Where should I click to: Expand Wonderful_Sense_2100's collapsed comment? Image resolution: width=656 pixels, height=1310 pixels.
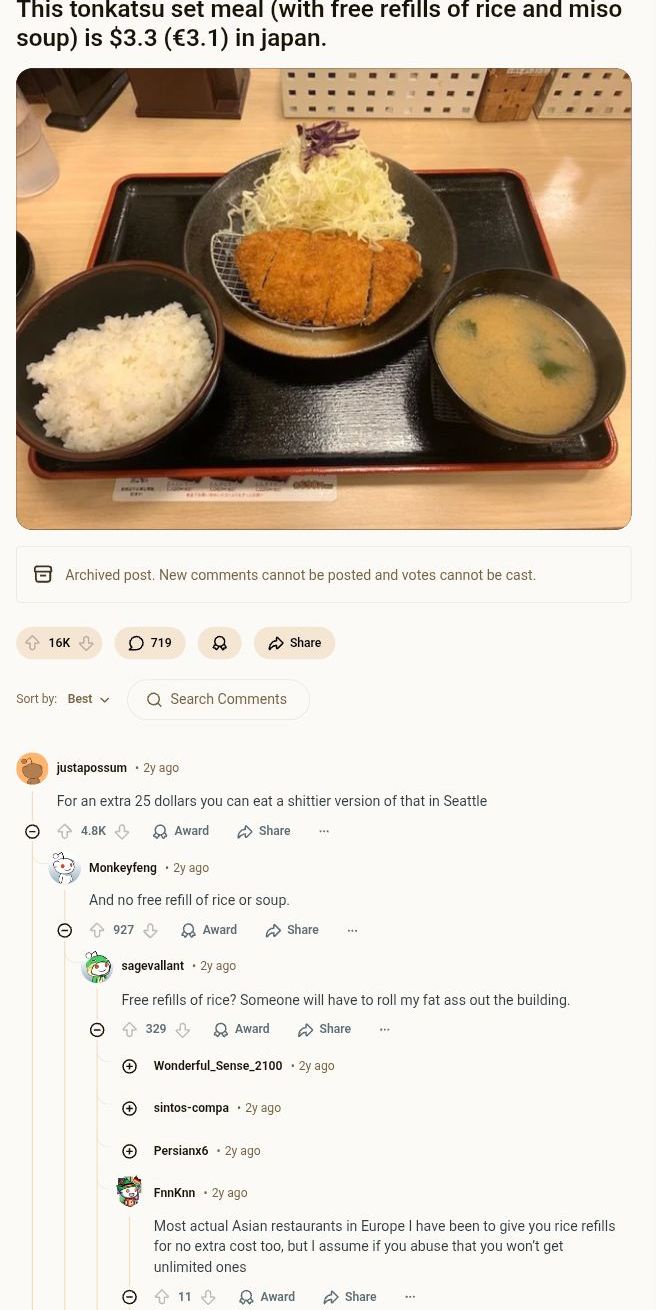click(129, 1066)
